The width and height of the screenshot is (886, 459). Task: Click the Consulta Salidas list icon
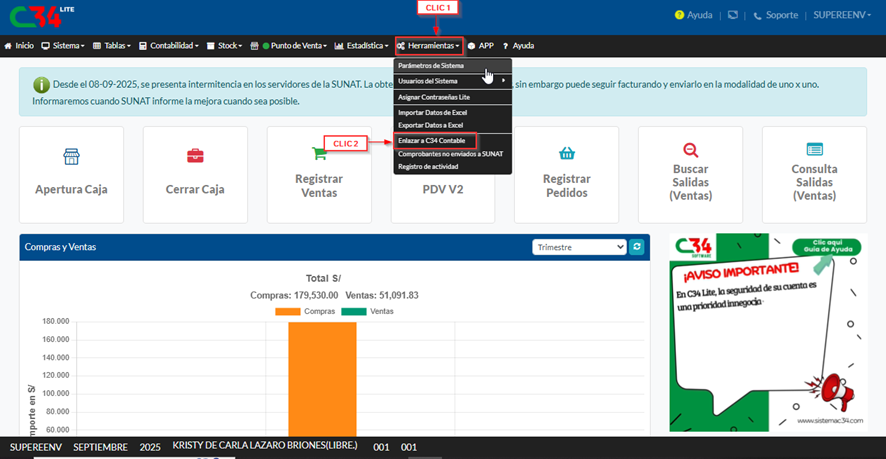[814, 149]
